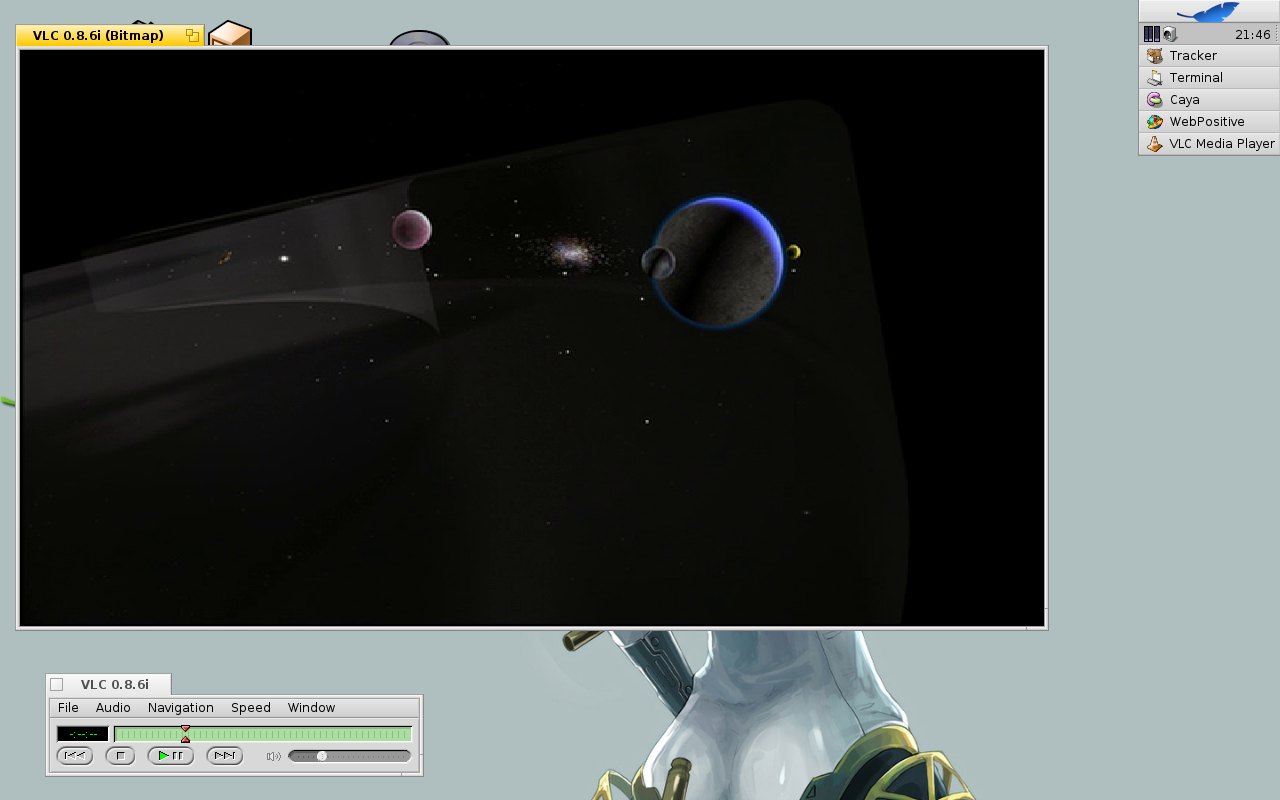
Task: Click the zoom button on Bitmap window tab
Action: point(192,36)
